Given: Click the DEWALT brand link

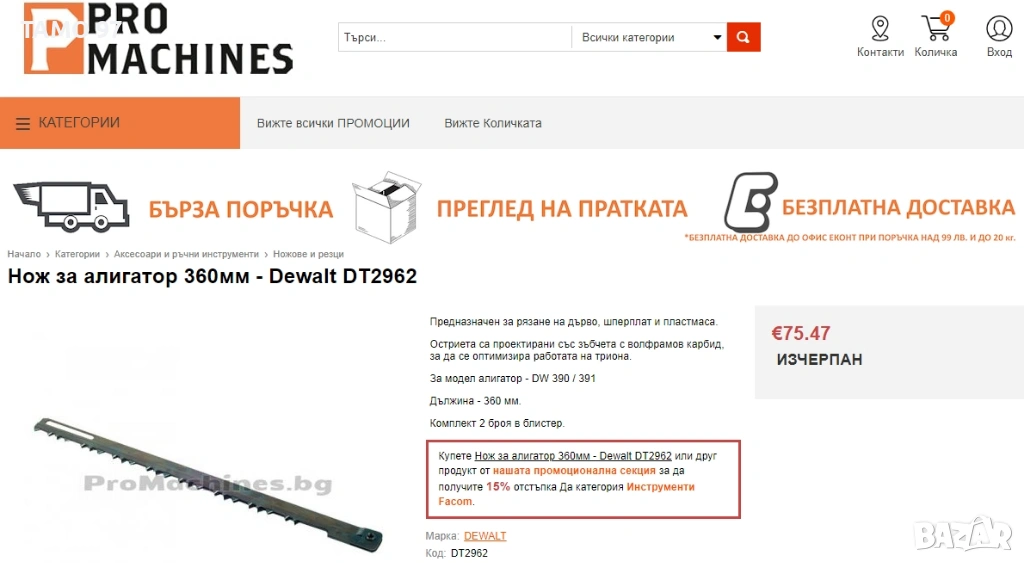Looking at the screenshot, I should coord(485,536).
